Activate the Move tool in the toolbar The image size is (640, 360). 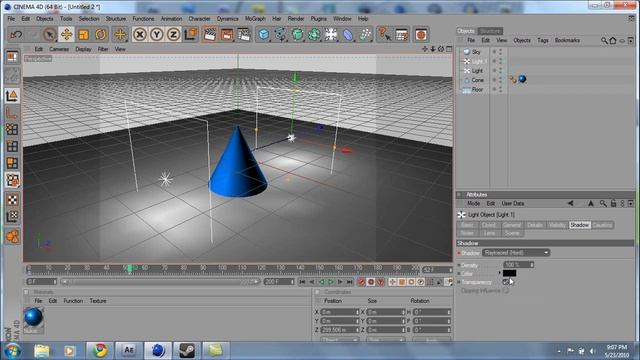(x=67, y=35)
